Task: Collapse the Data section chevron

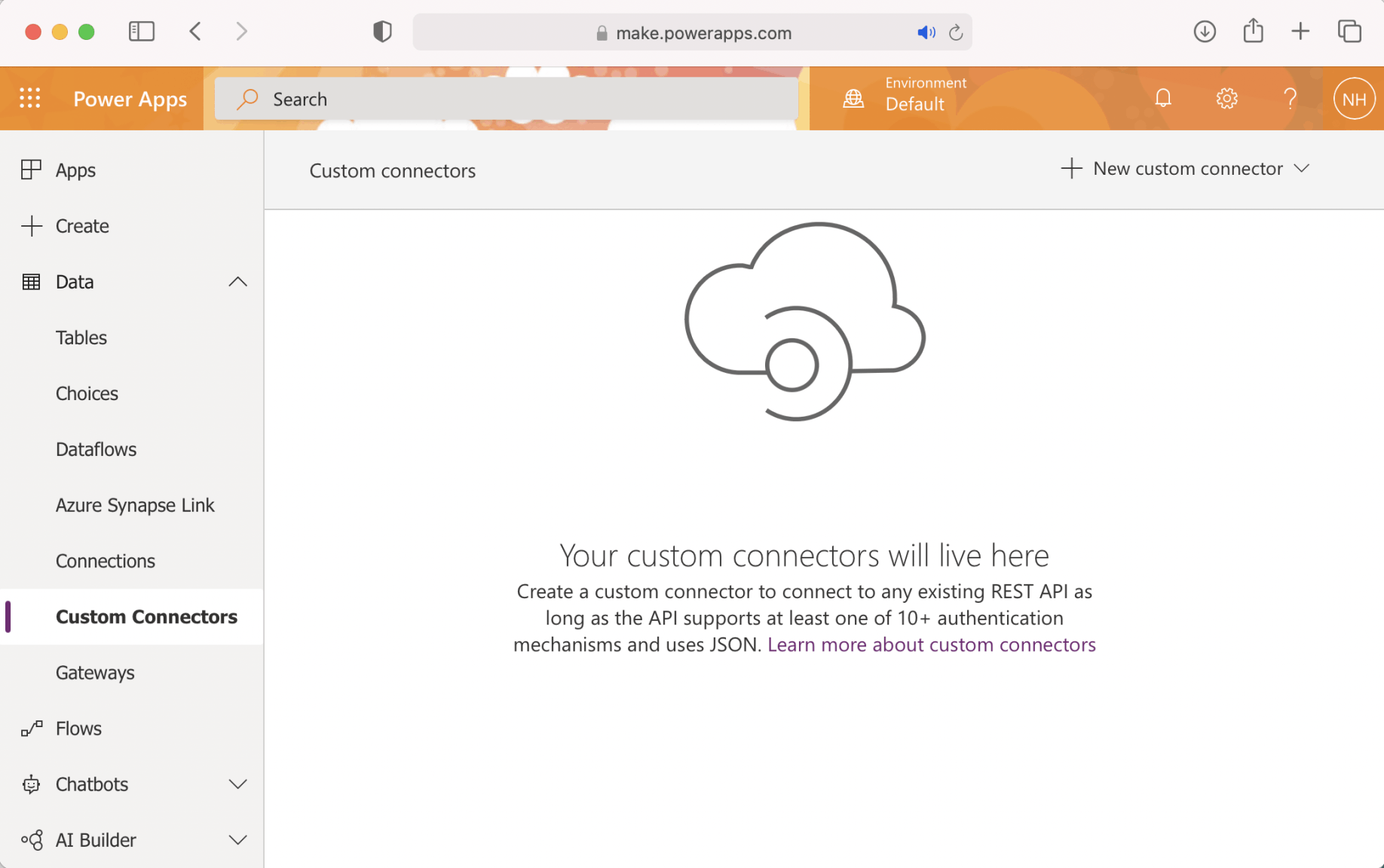Action: (x=237, y=282)
